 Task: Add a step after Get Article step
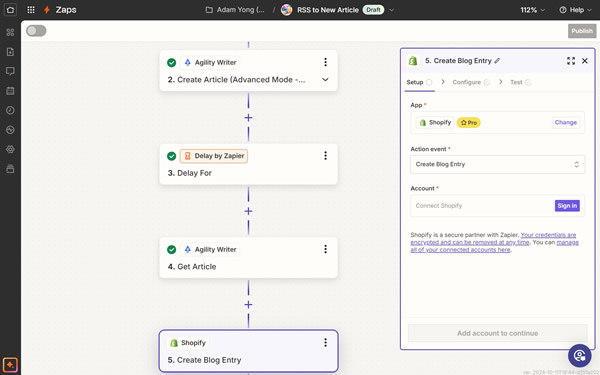(x=248, y=305)
